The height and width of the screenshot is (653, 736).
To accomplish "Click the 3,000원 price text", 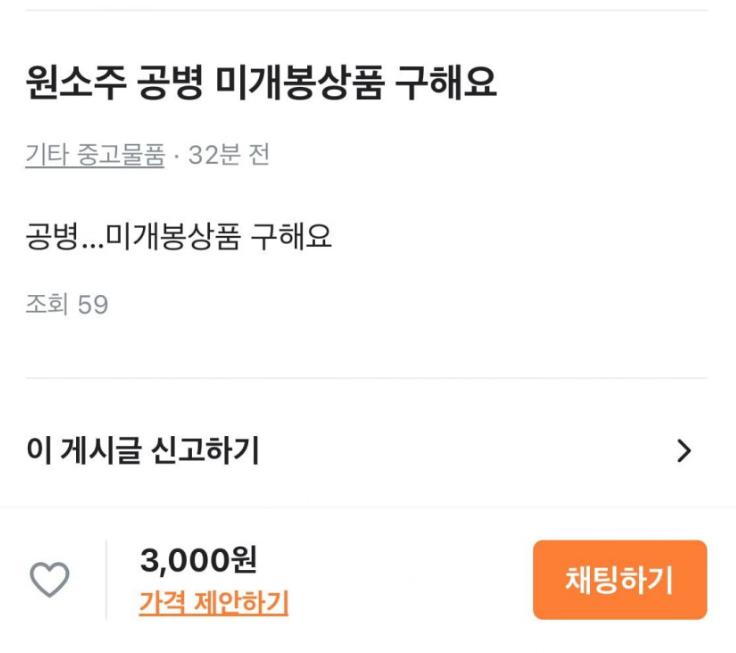I will click(198, 560).
